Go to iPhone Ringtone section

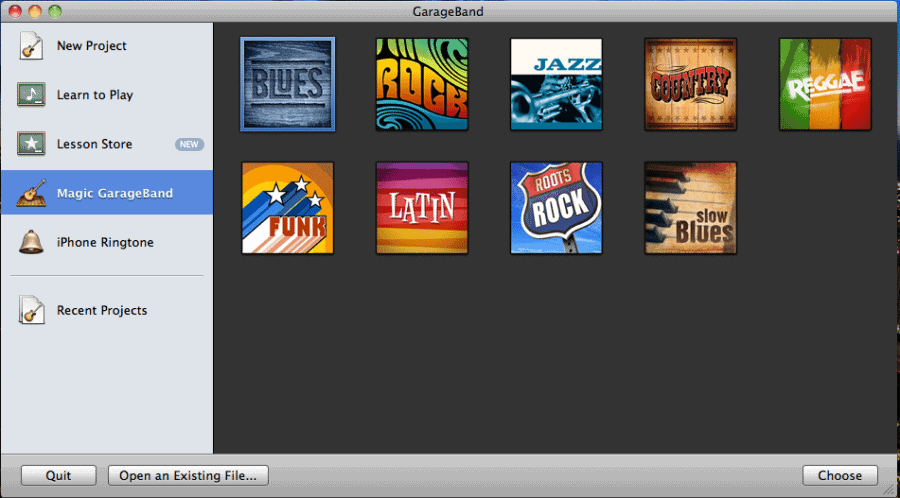tap(107, 243)
